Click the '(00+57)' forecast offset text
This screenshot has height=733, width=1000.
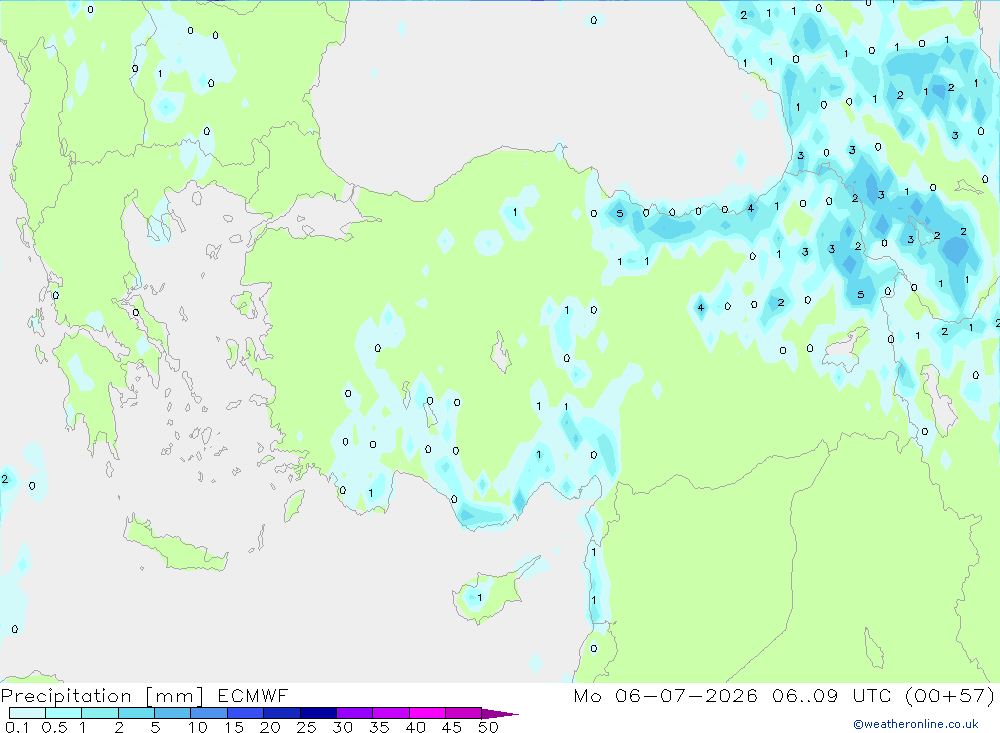click(950, 695)
